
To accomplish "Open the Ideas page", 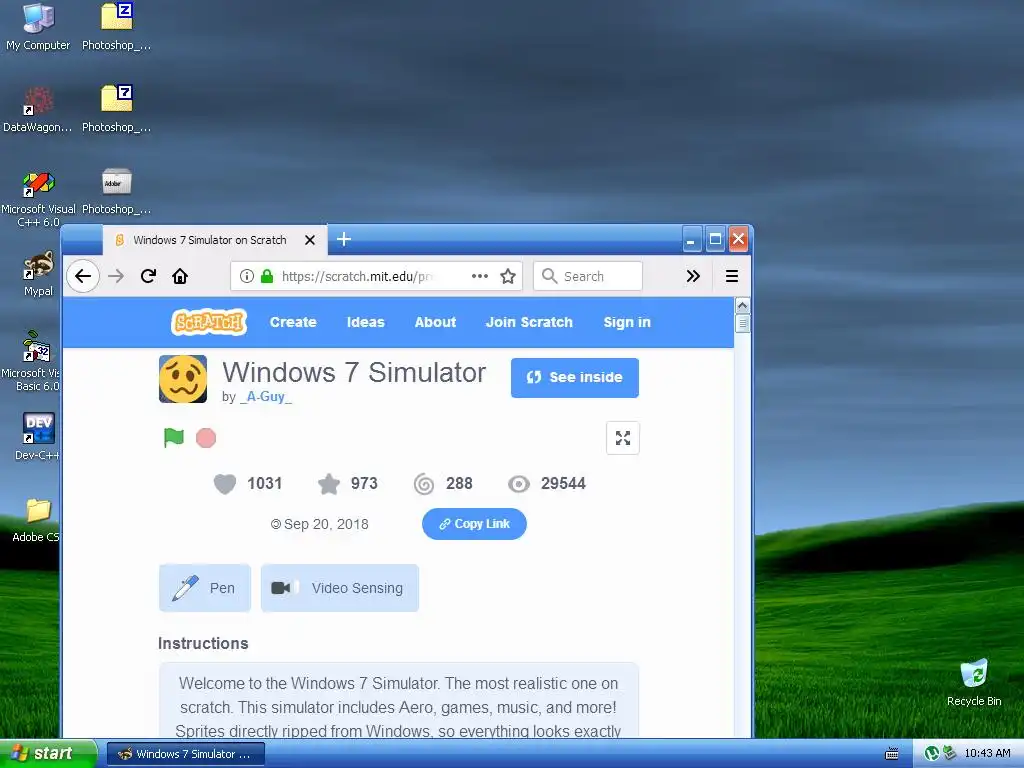I will click(x=366, y=322).
